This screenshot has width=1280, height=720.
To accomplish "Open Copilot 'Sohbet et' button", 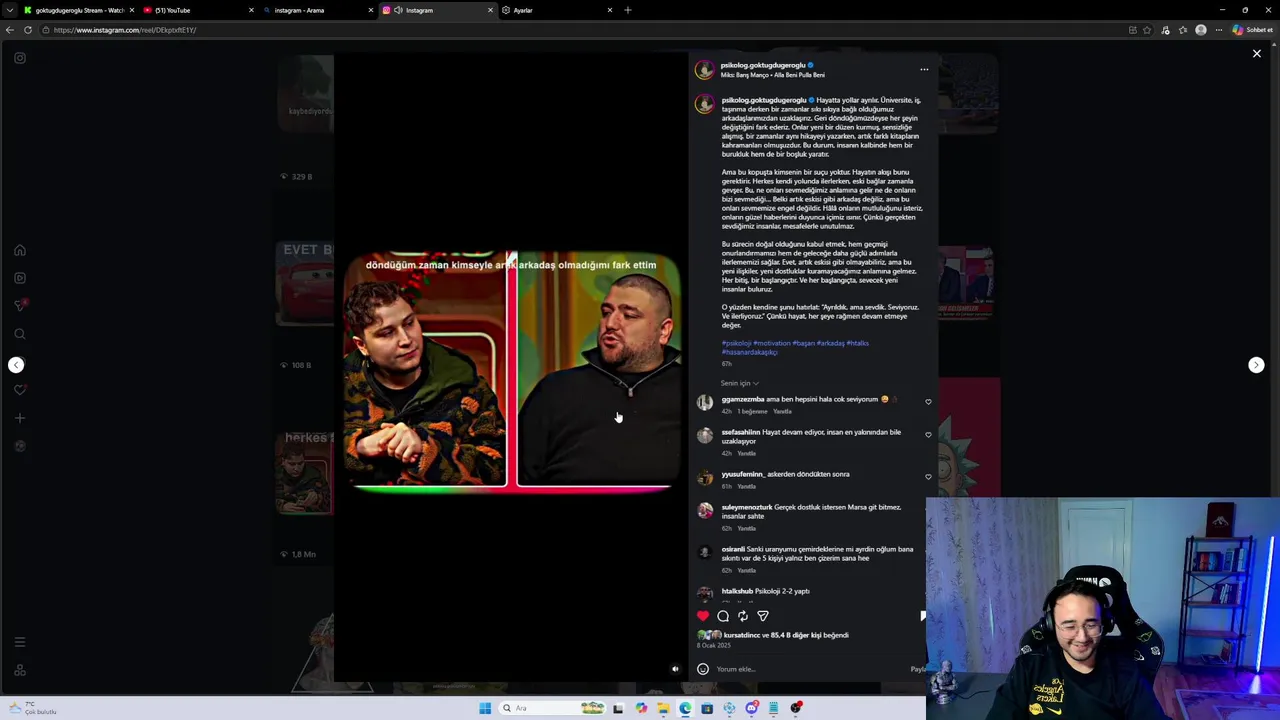I will [1252, 30].
